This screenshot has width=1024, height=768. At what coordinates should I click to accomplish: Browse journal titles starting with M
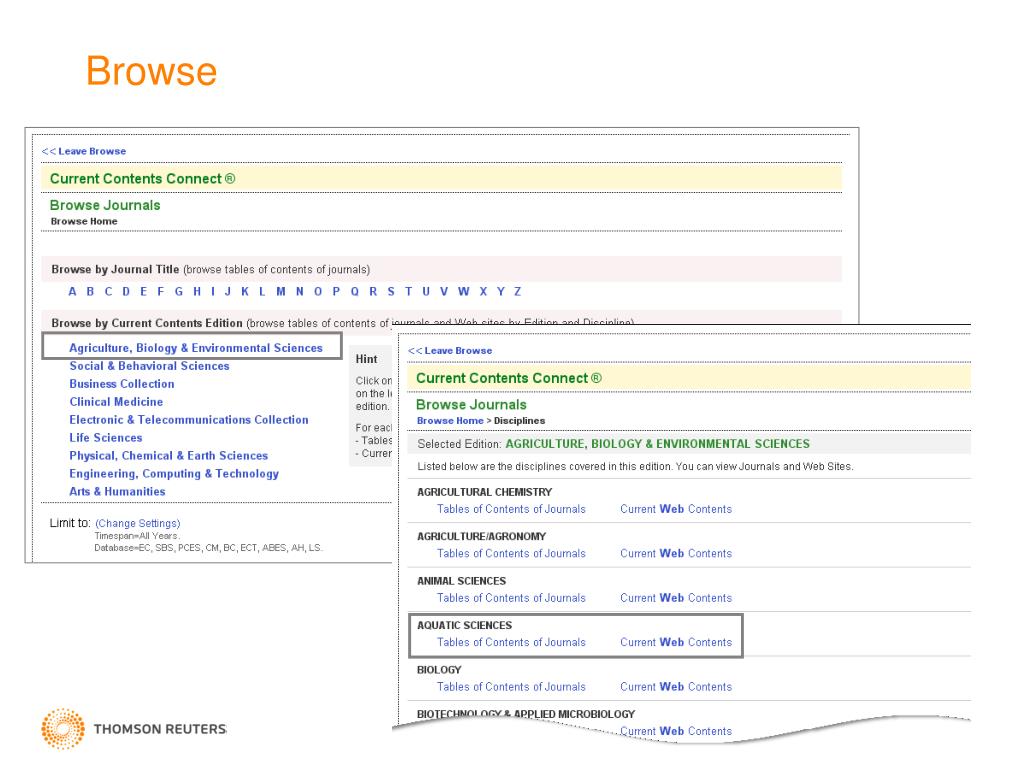281,291
